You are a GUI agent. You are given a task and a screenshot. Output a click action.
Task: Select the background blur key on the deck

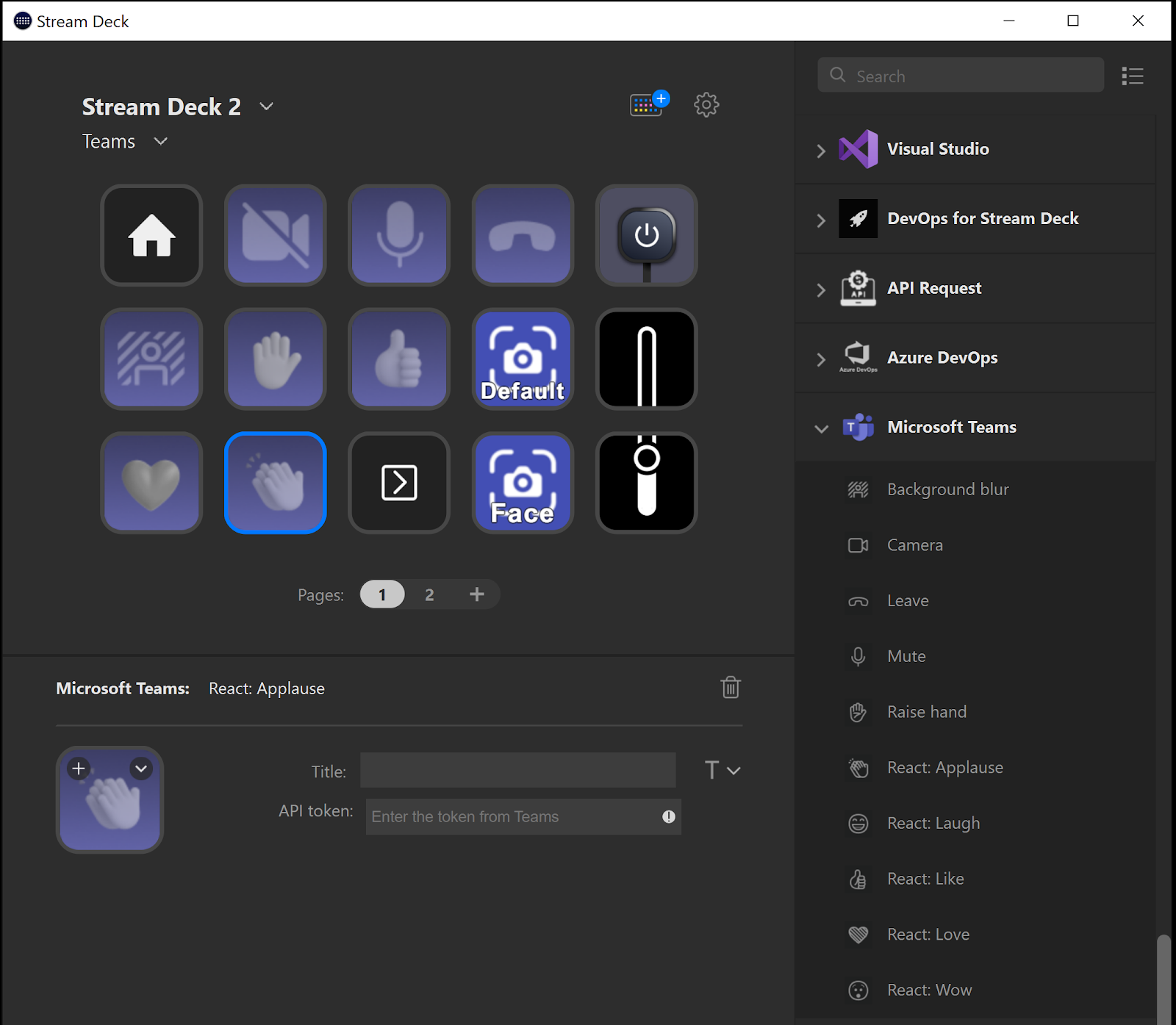(151, 359)
